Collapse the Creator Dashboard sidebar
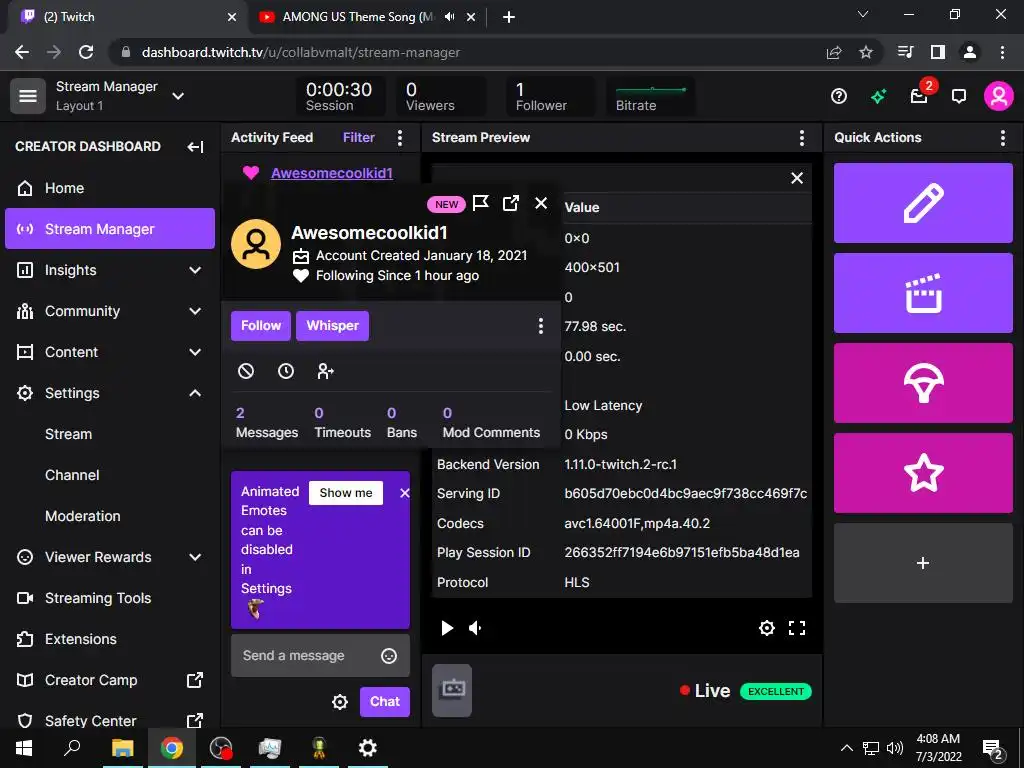 pyautogui.click(x=195, y=146)
